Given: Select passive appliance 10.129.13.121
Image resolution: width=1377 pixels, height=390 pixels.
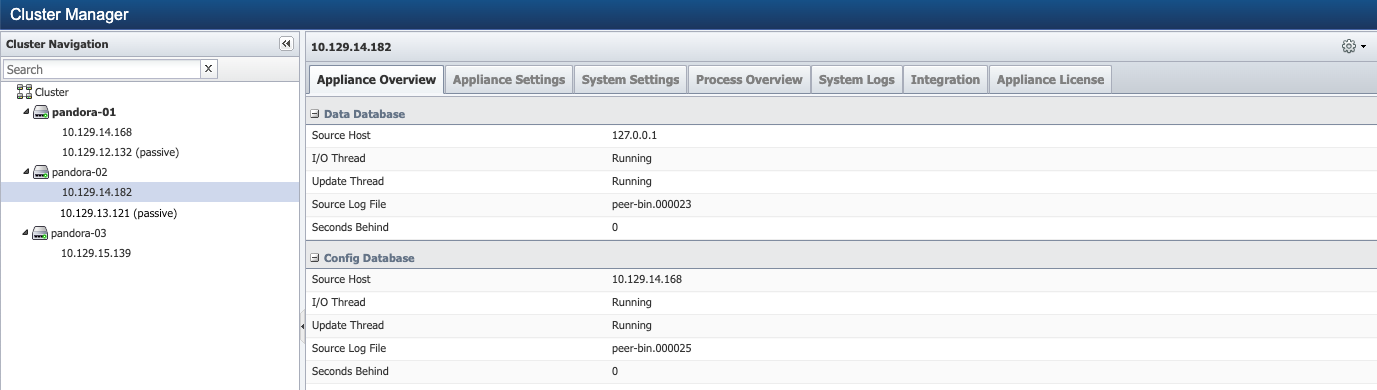Looking at the screenshot, I should (x=119, y=213).
